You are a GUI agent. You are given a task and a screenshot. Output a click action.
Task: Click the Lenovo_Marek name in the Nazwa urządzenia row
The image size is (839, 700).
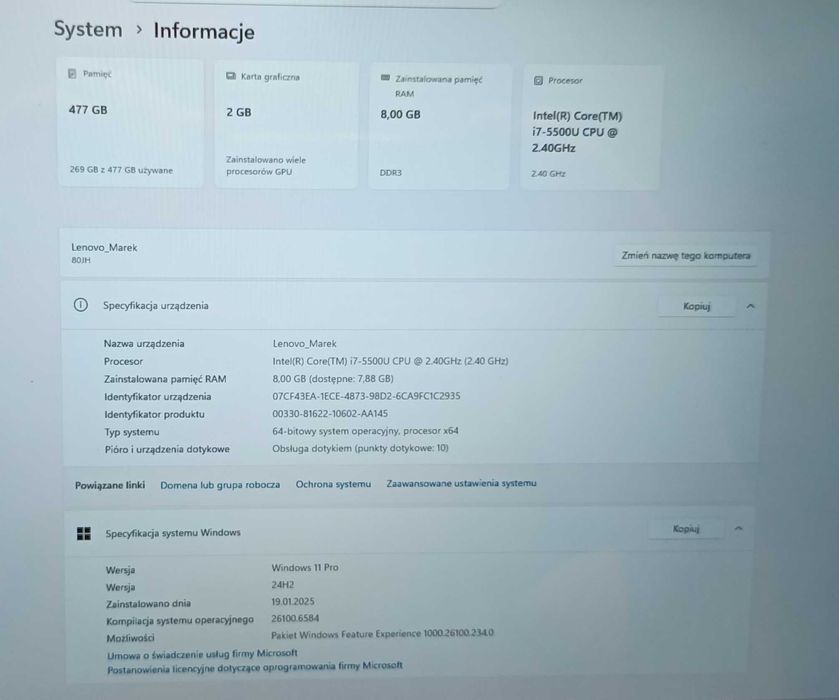[304, 344]
